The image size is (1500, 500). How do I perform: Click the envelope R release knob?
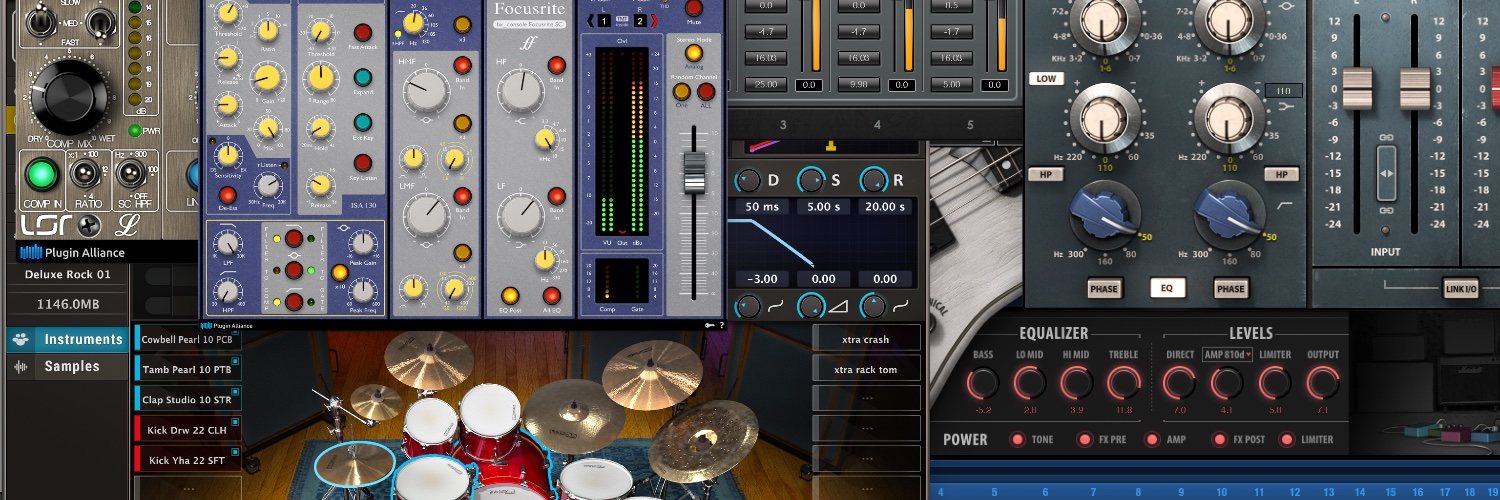coord(874,181)
